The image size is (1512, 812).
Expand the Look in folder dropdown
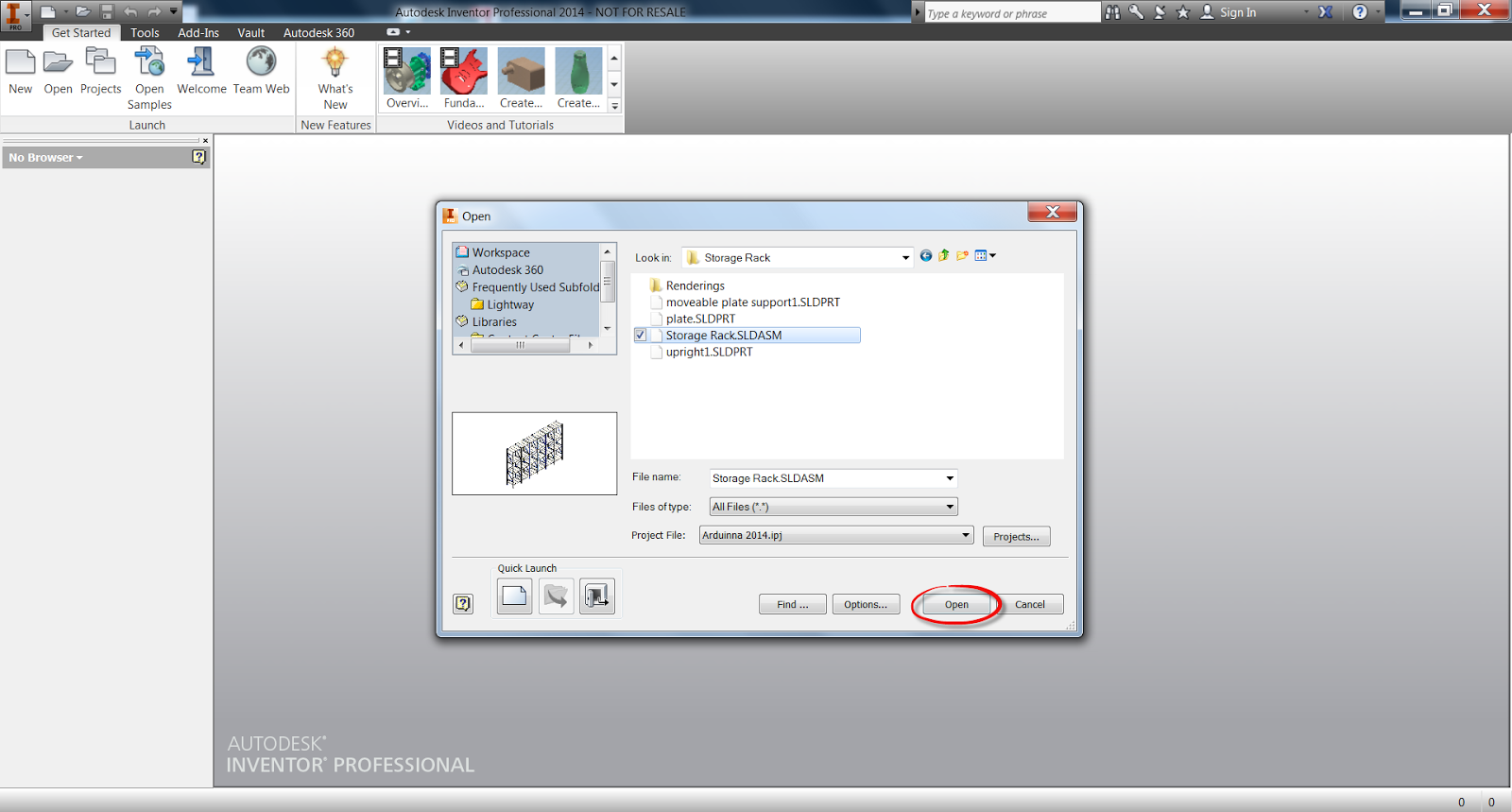(x=905, y=257)
